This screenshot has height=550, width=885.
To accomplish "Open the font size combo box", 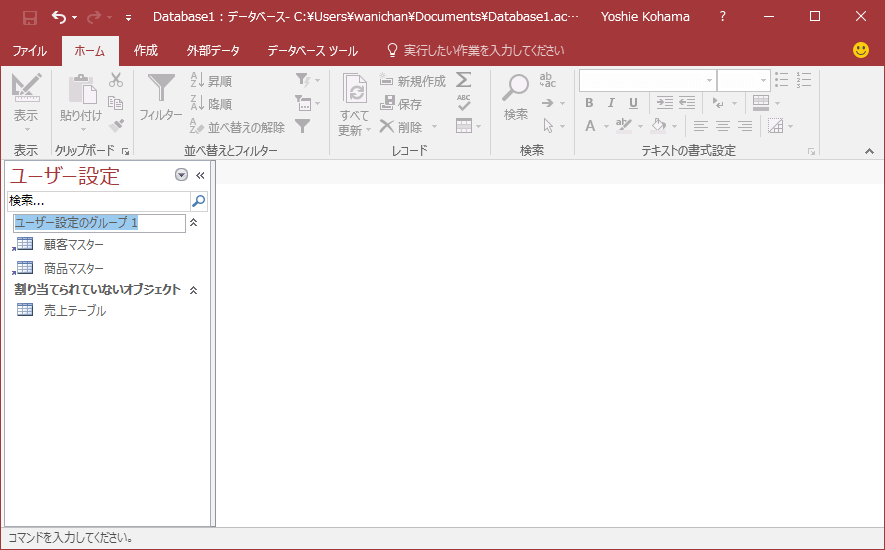I will (744, 80).
